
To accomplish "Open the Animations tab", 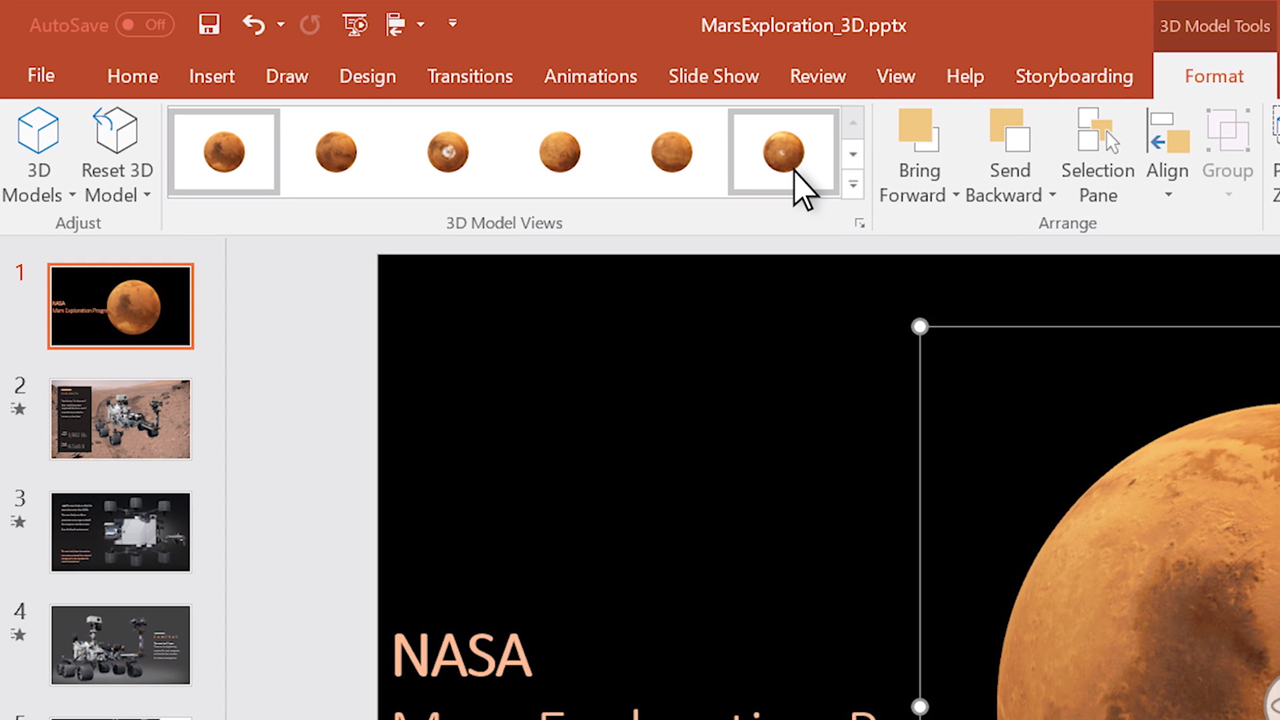I will click(591, 76).
